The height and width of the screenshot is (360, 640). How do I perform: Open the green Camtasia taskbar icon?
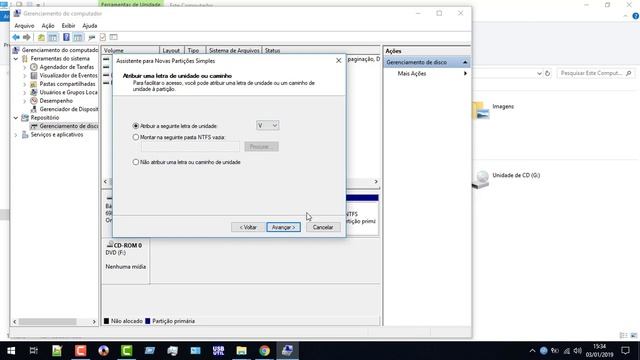click(127, 351)
